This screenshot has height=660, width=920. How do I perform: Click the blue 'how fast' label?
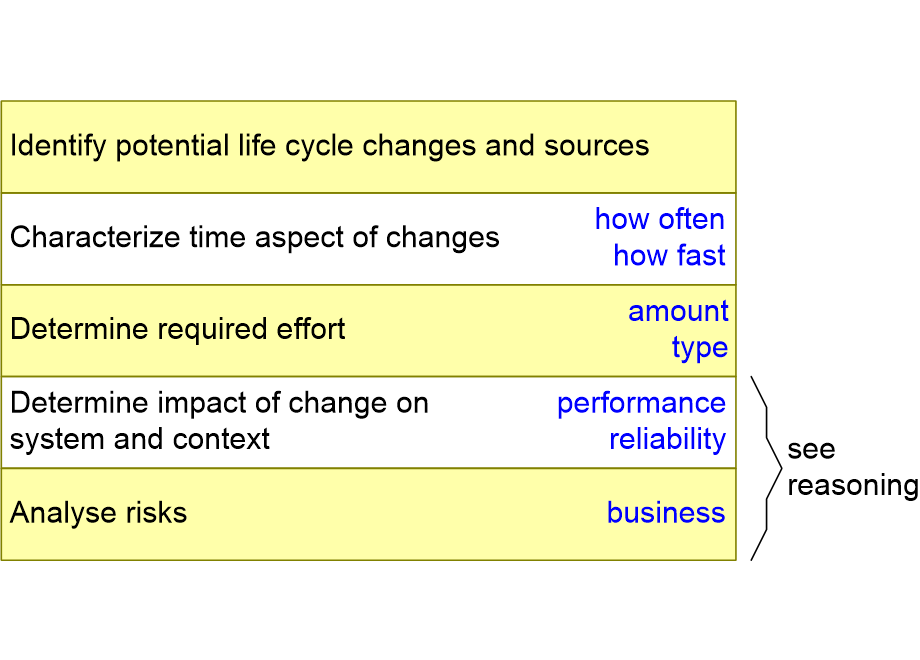pyautogui.click(x=669, y=255)
